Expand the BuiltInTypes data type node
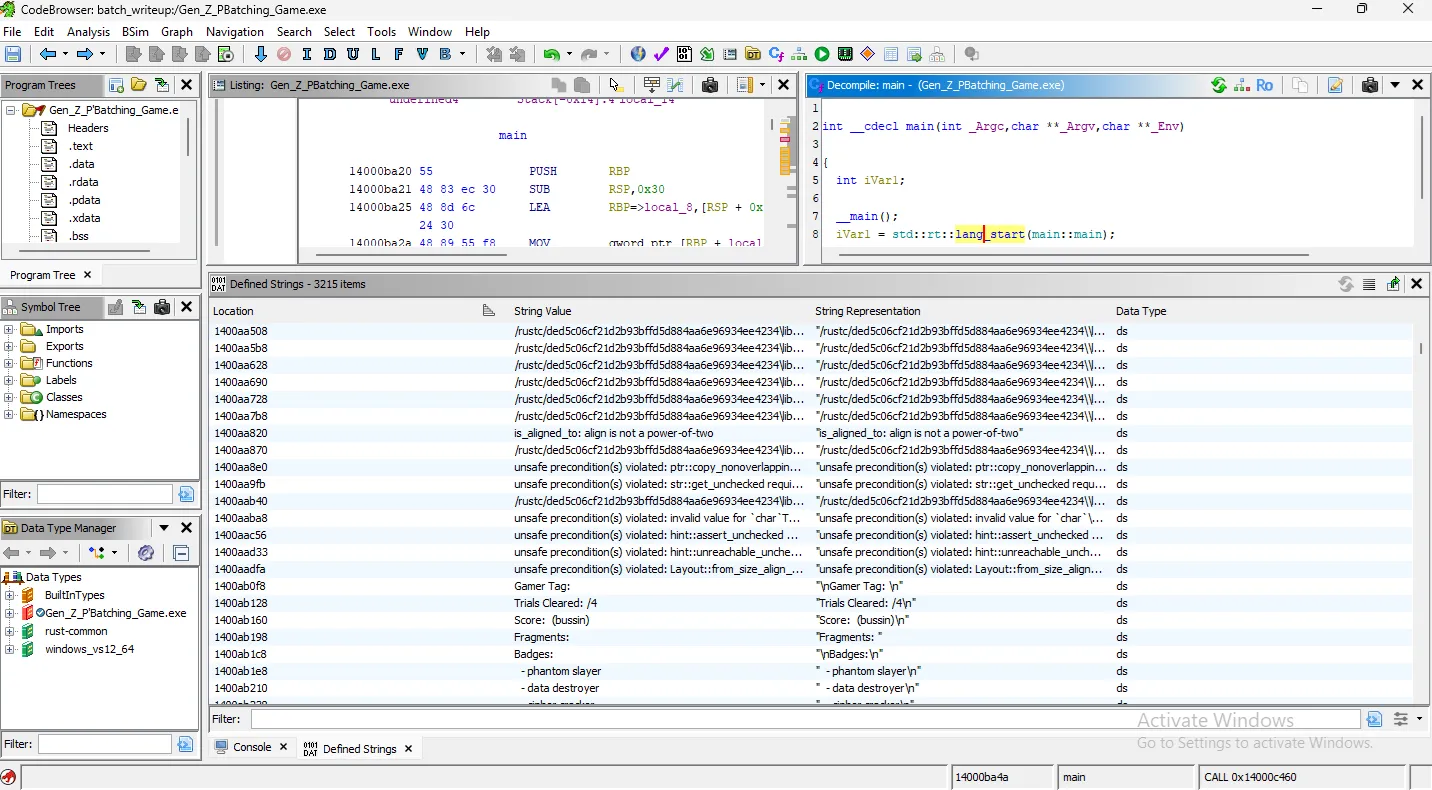This screenshot has height=790, width=1432. 10,595
